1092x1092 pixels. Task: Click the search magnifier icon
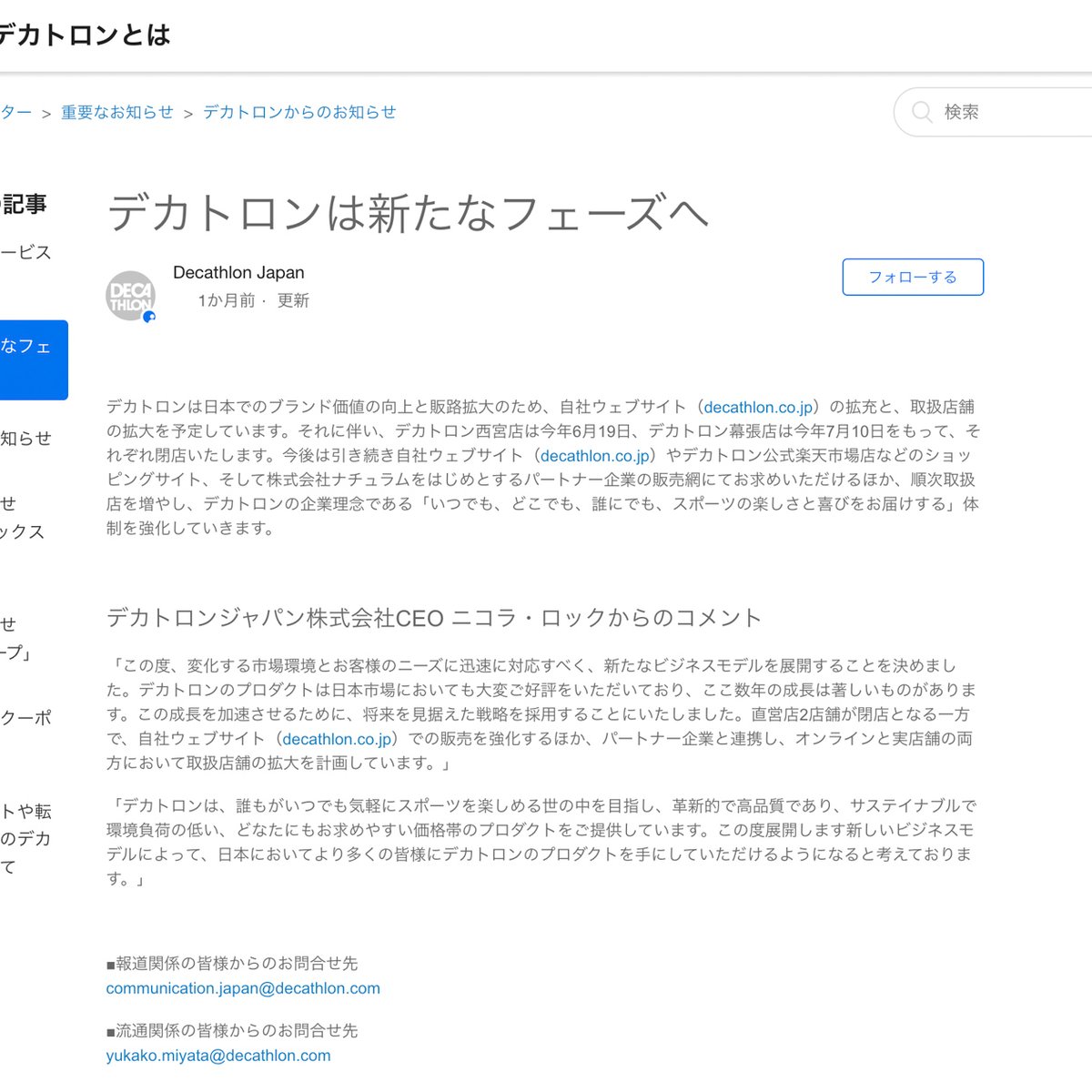tap(922, 112)
